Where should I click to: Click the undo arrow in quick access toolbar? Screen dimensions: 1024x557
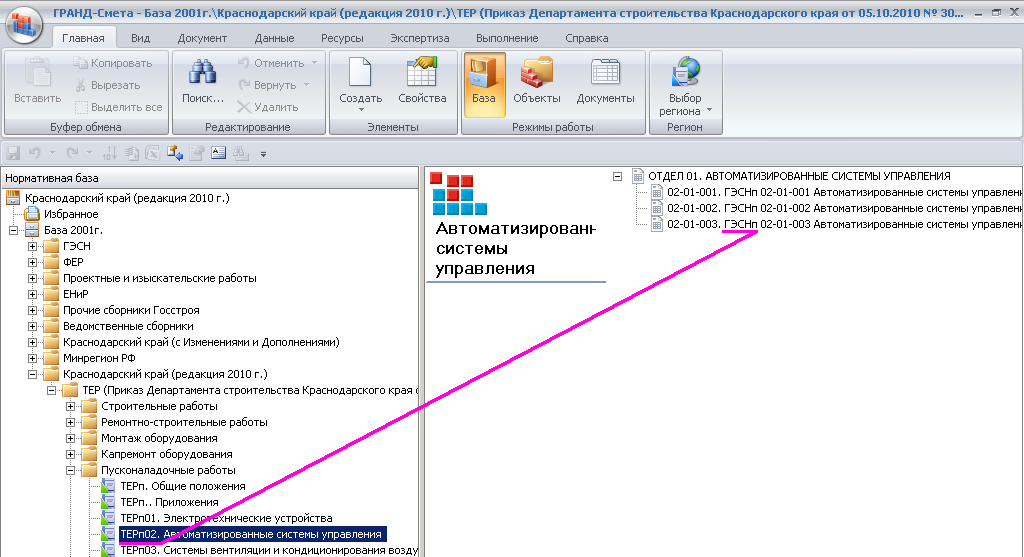coord(35,153)
